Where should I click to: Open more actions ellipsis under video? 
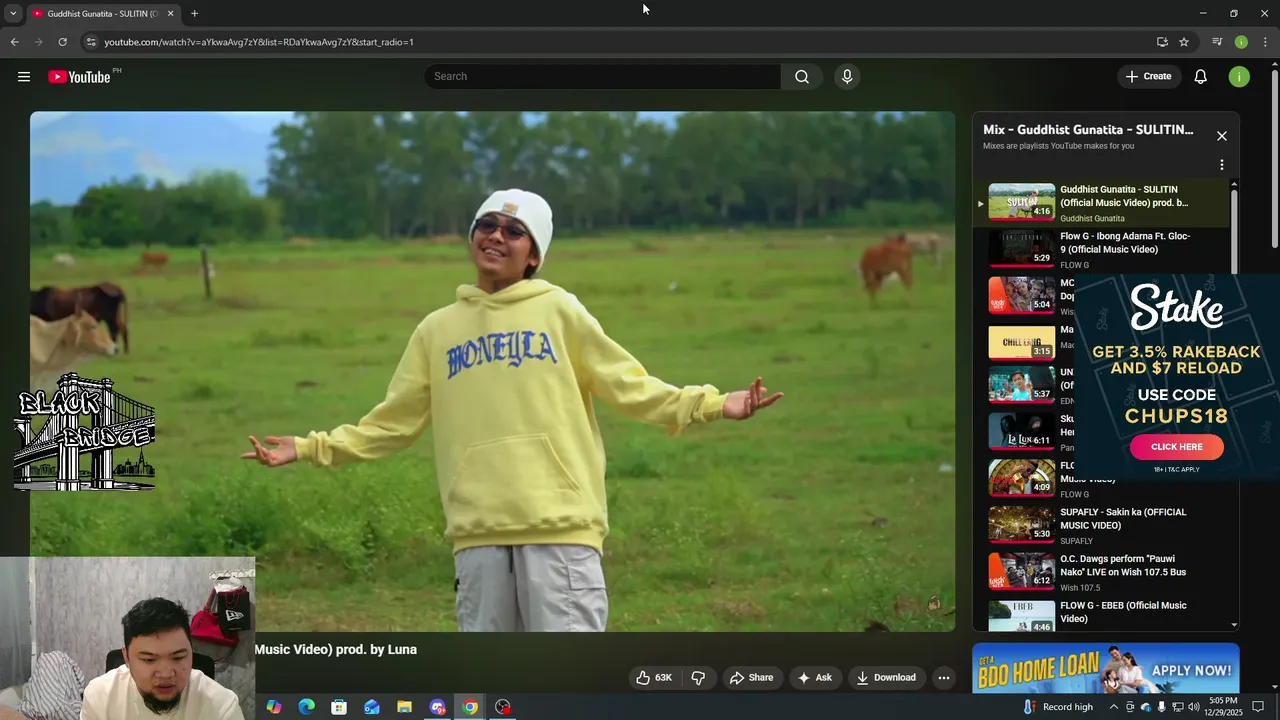[943, 678]
